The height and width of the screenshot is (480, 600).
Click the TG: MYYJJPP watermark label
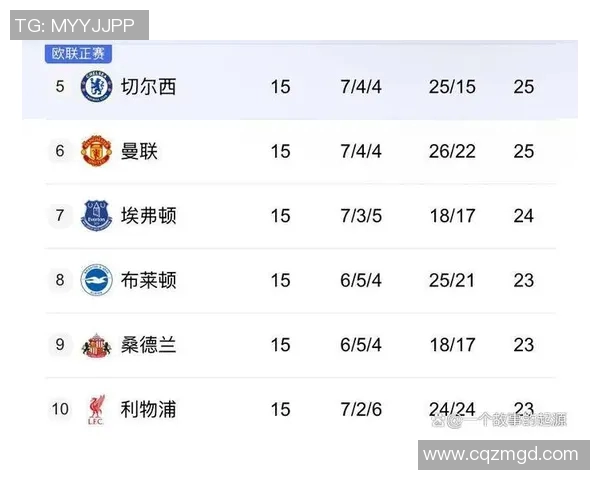[x=76, y=23]
